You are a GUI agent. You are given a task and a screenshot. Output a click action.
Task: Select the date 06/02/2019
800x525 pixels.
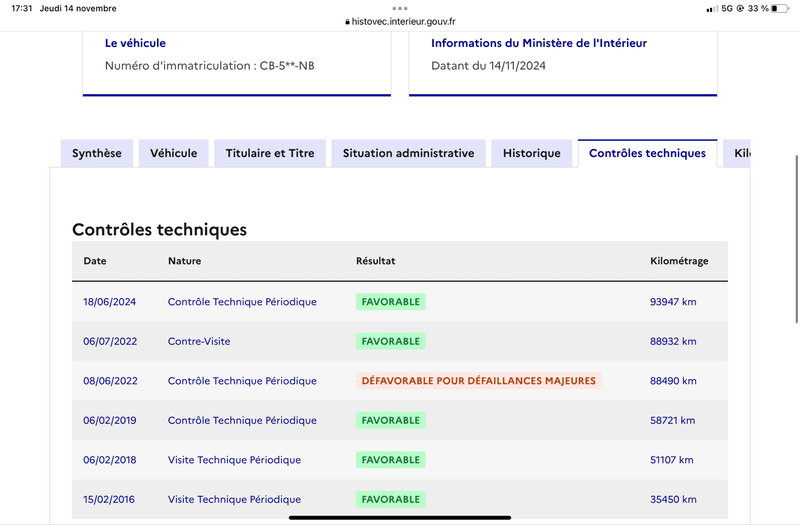click(110, 420)
